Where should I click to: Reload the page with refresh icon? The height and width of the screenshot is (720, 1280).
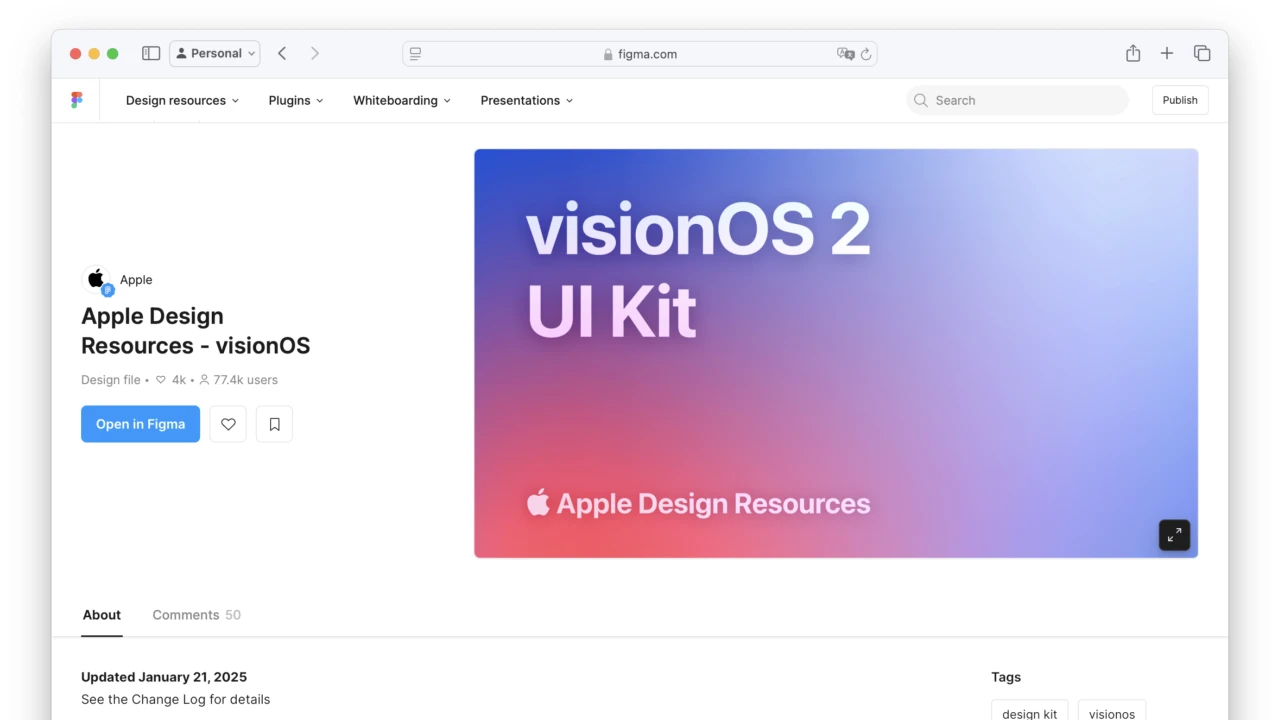[x=866, y=54]
